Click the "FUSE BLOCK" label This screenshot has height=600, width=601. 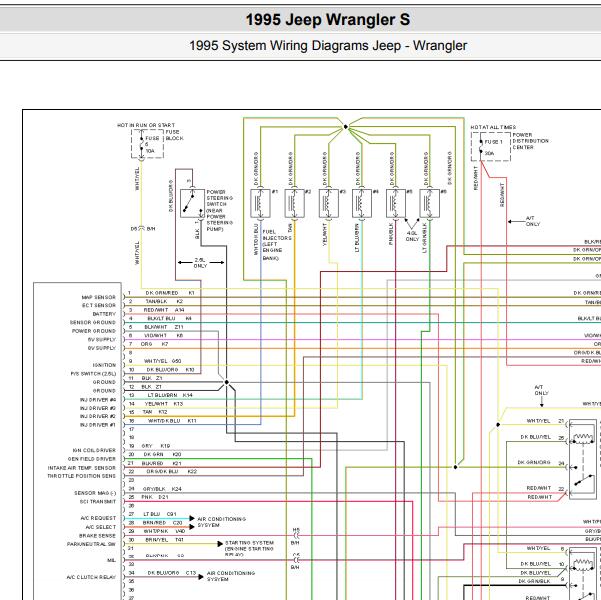tap(174, 135)
